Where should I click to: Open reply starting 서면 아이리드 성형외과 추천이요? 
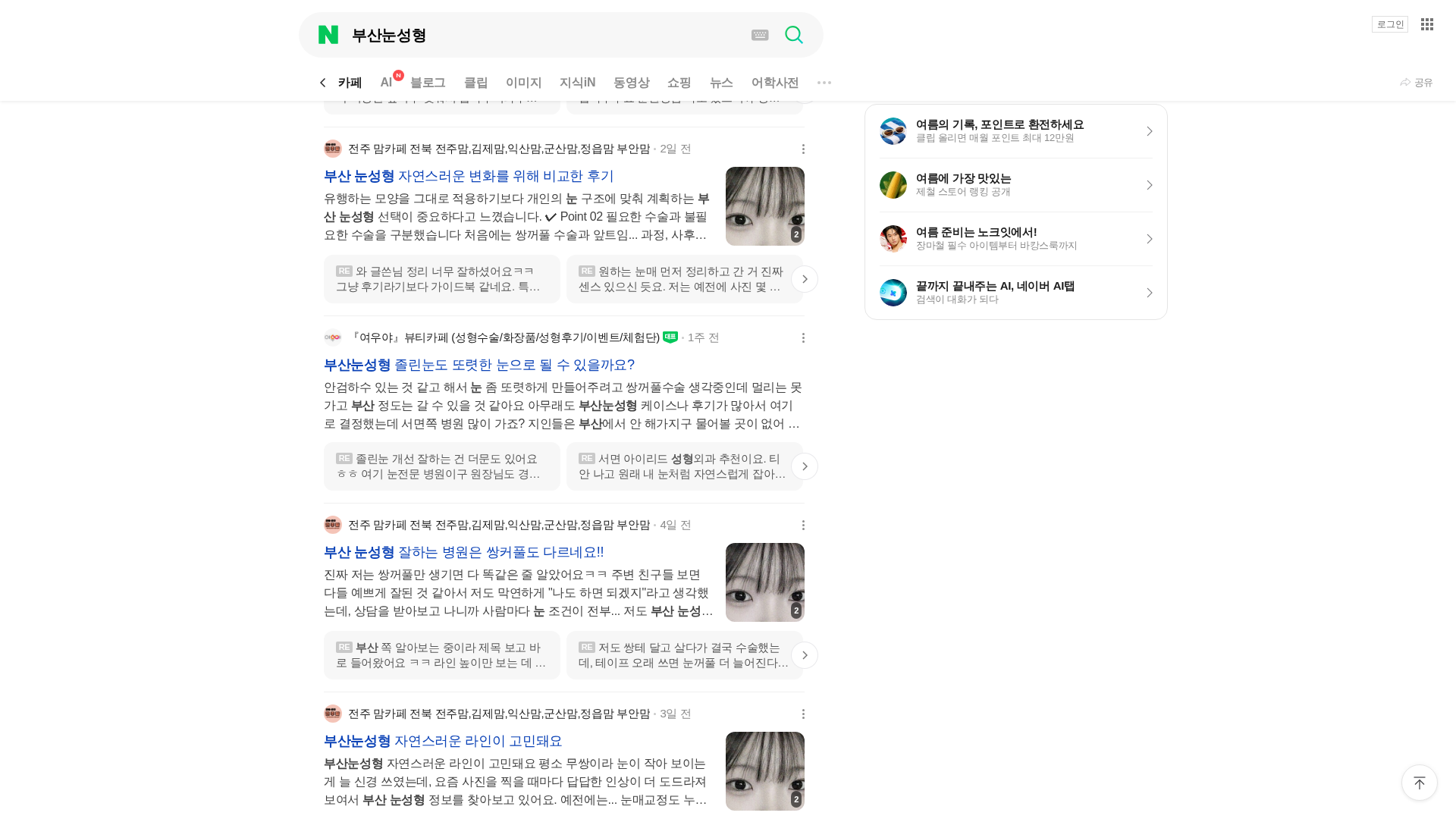(x=685, y=466)
